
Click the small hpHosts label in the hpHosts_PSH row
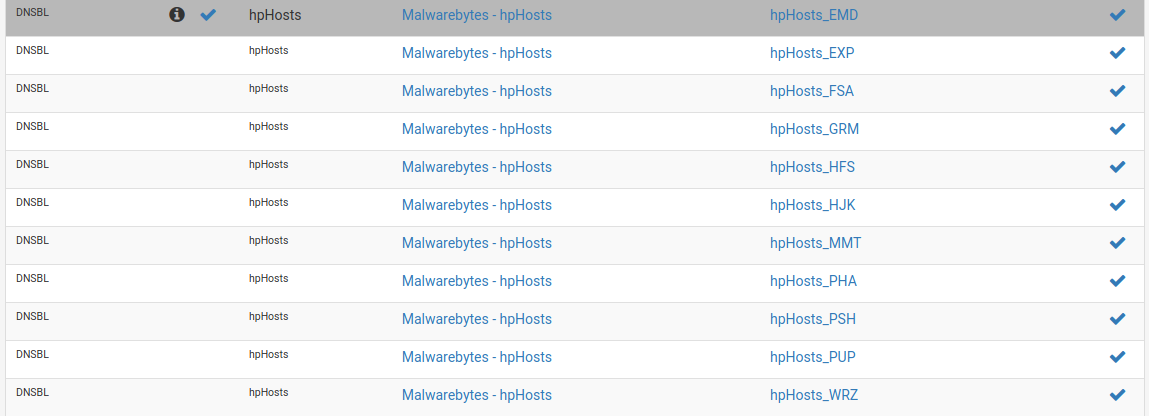pyautogui.click(x=268, y=316)
